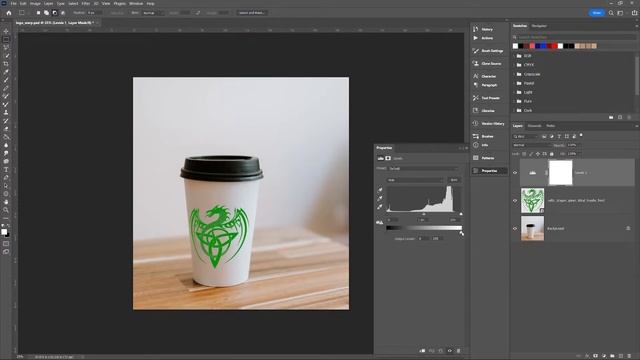This screenshot has height=360, width=640.
Task: Switch to the Navigator tab
Action: click(539, 26)
